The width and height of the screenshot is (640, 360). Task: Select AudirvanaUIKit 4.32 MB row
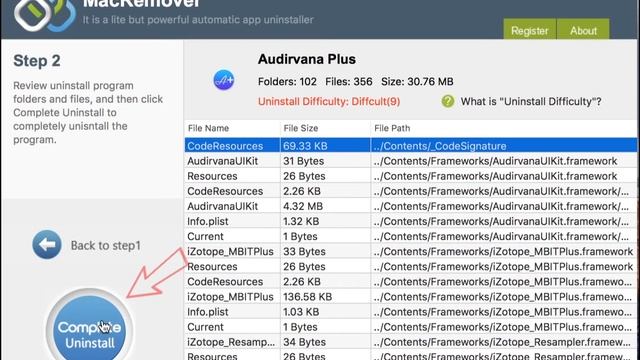(411, 206)
